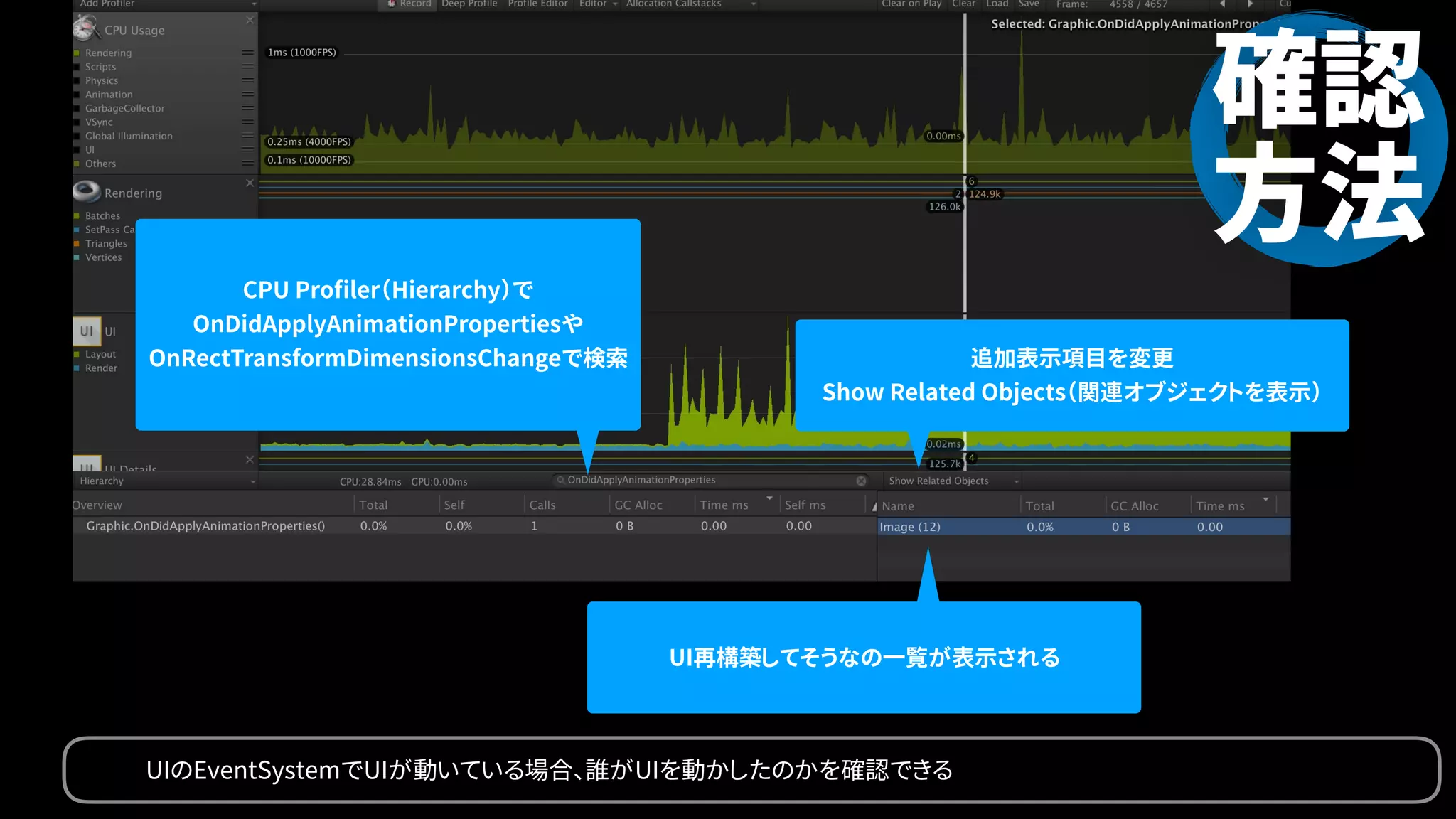Grab the Scripts row reorder handle

coord(247,67)
